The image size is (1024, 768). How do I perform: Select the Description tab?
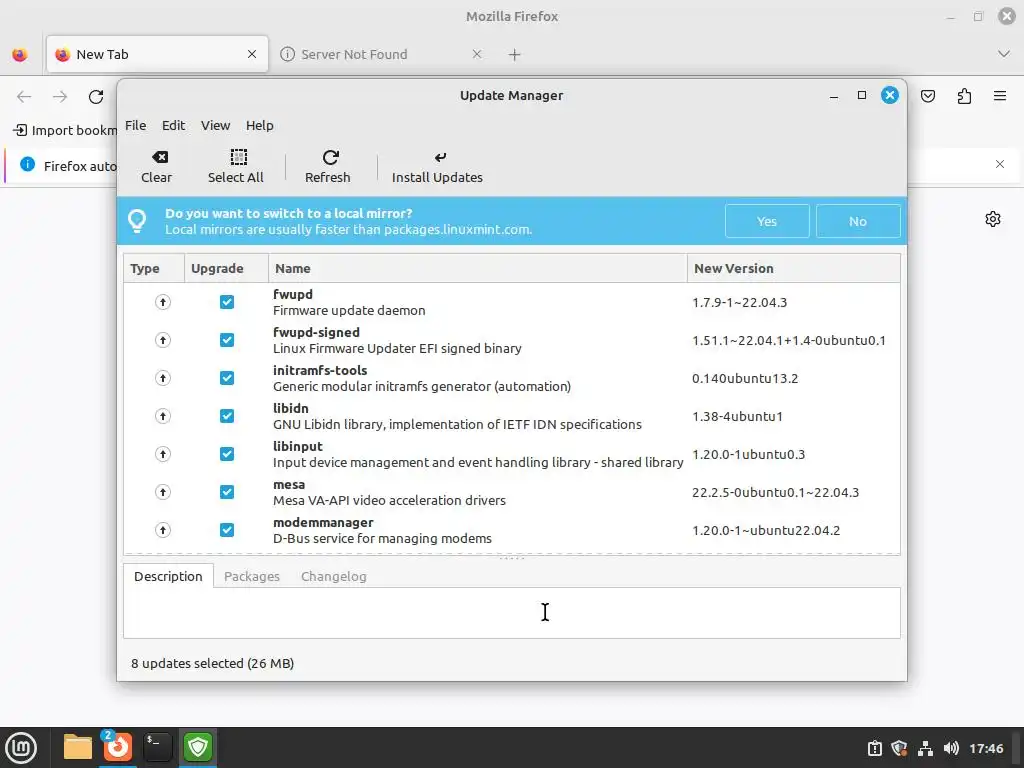point(168,576)
